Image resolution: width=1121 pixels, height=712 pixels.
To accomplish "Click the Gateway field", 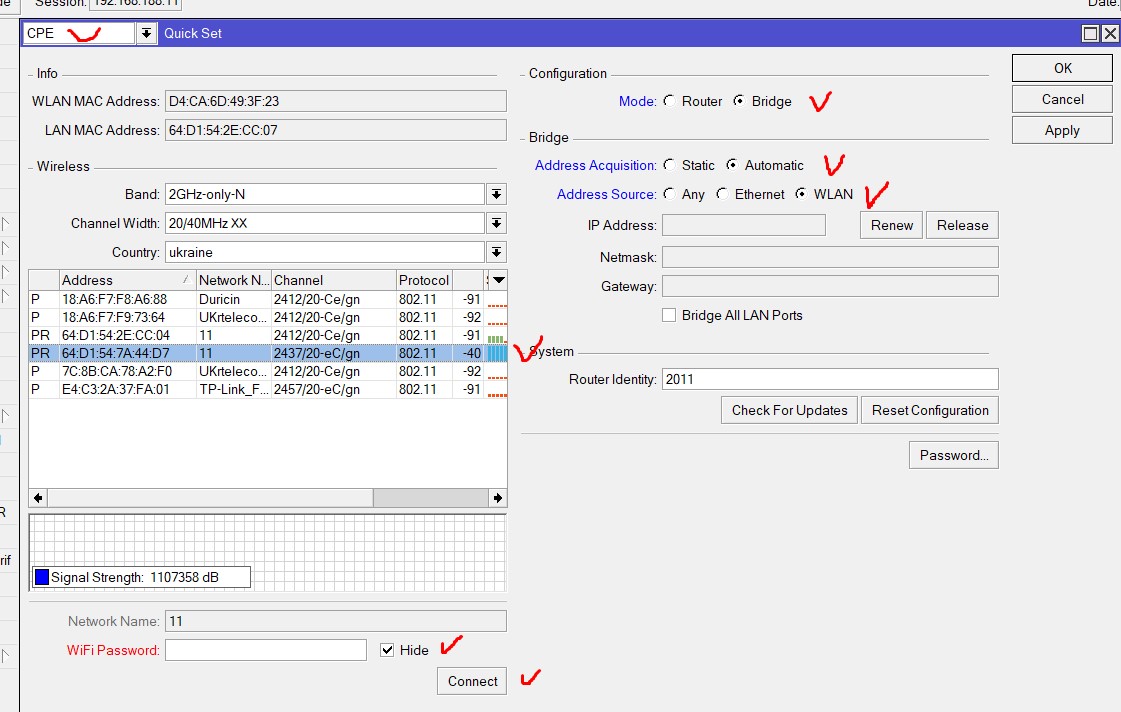I will coord(830,286).
